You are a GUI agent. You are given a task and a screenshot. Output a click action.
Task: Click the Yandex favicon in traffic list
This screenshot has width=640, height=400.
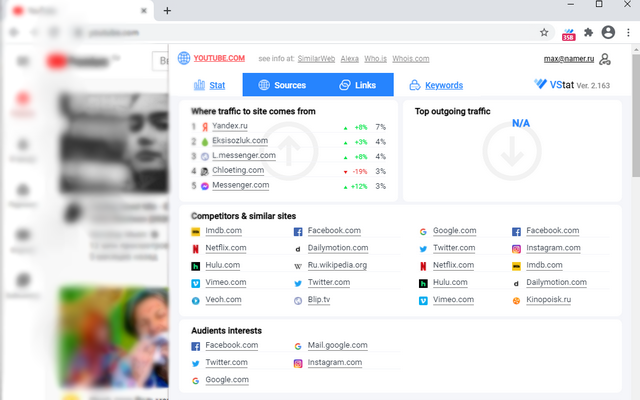pos(205,127)
